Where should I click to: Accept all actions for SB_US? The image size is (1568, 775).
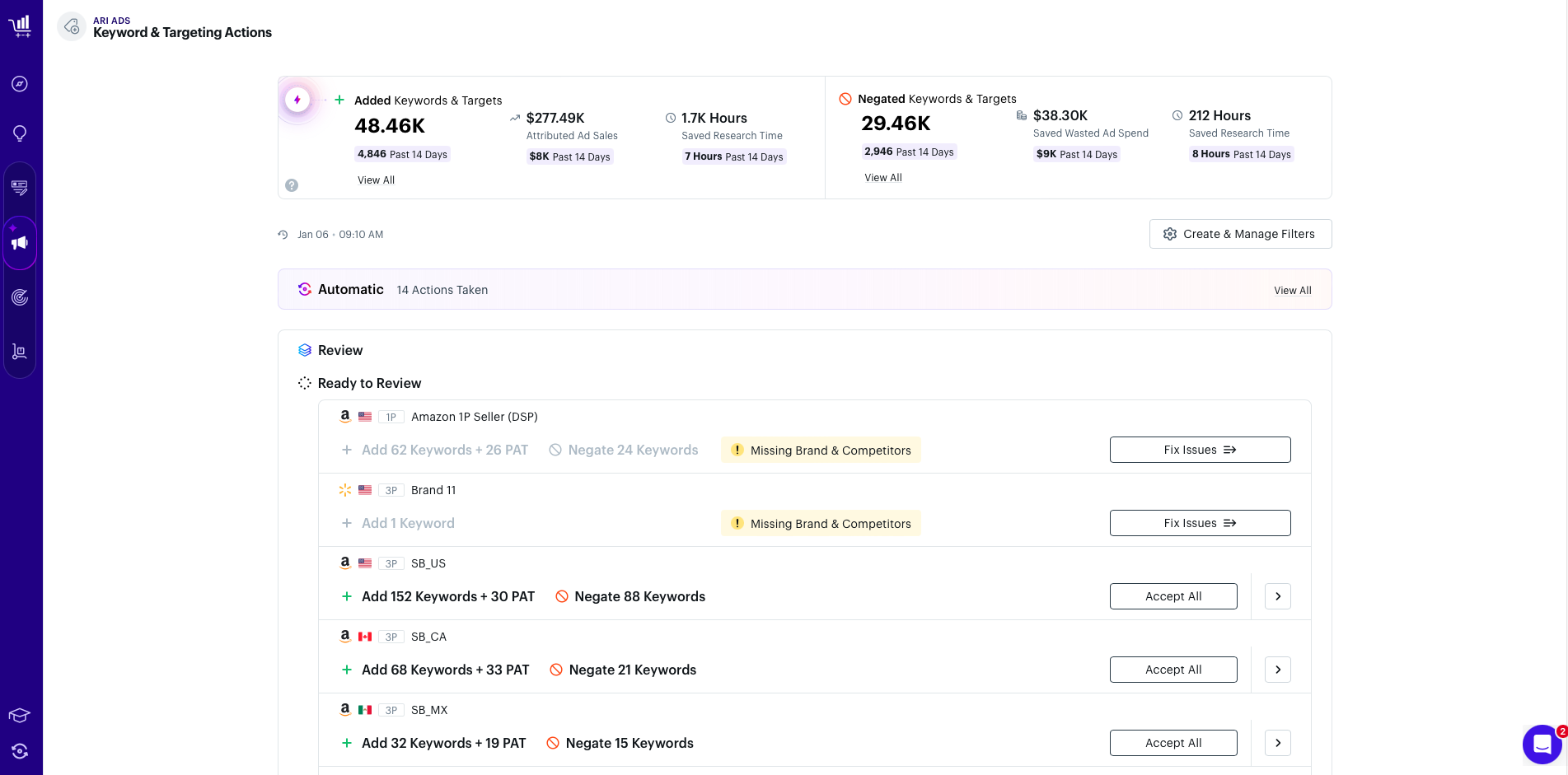1173,596
